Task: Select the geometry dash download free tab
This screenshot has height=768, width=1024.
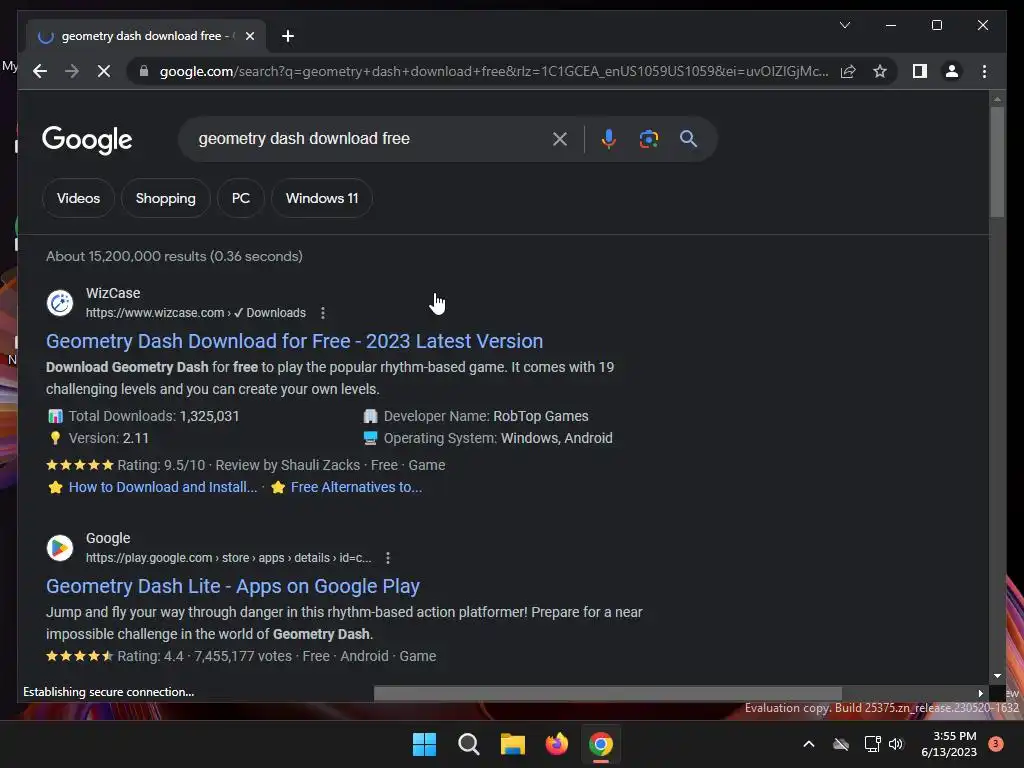Action: click(146, 36)
